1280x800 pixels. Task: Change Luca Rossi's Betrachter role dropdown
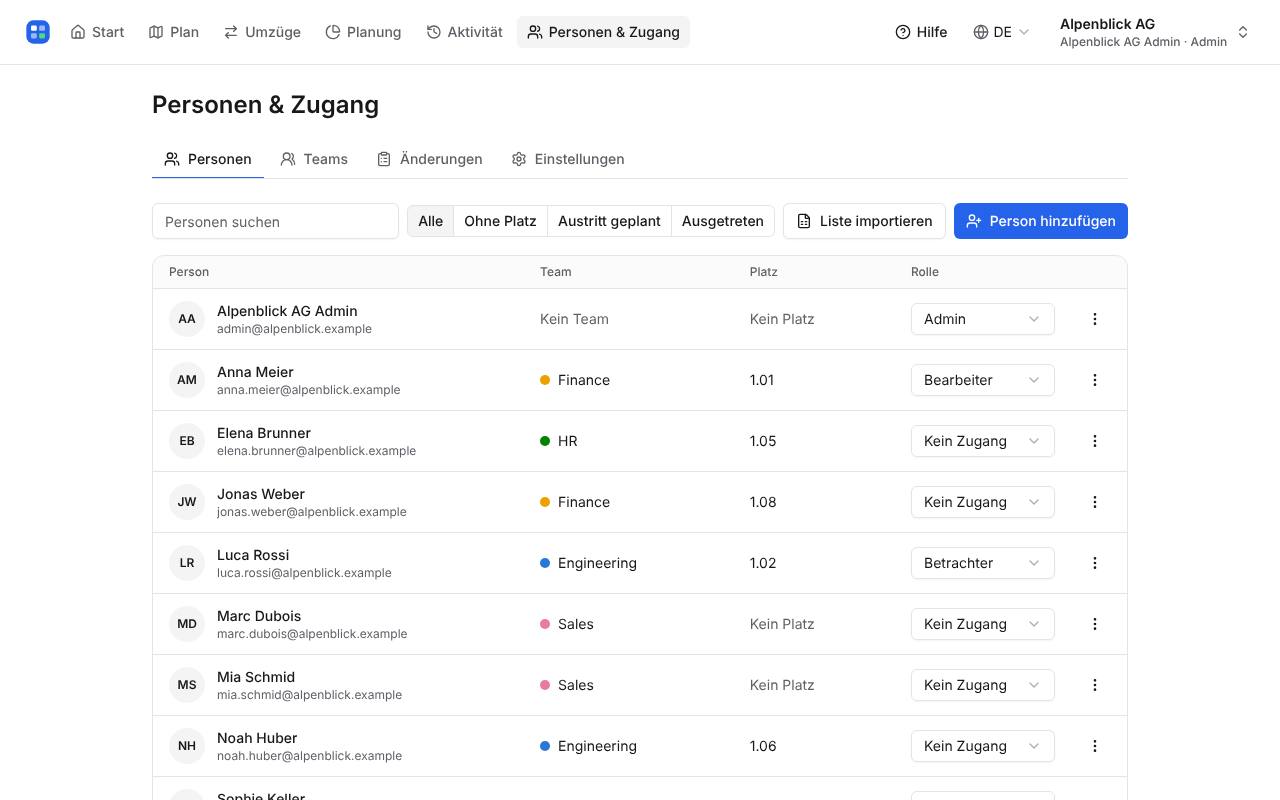[982, 563]
